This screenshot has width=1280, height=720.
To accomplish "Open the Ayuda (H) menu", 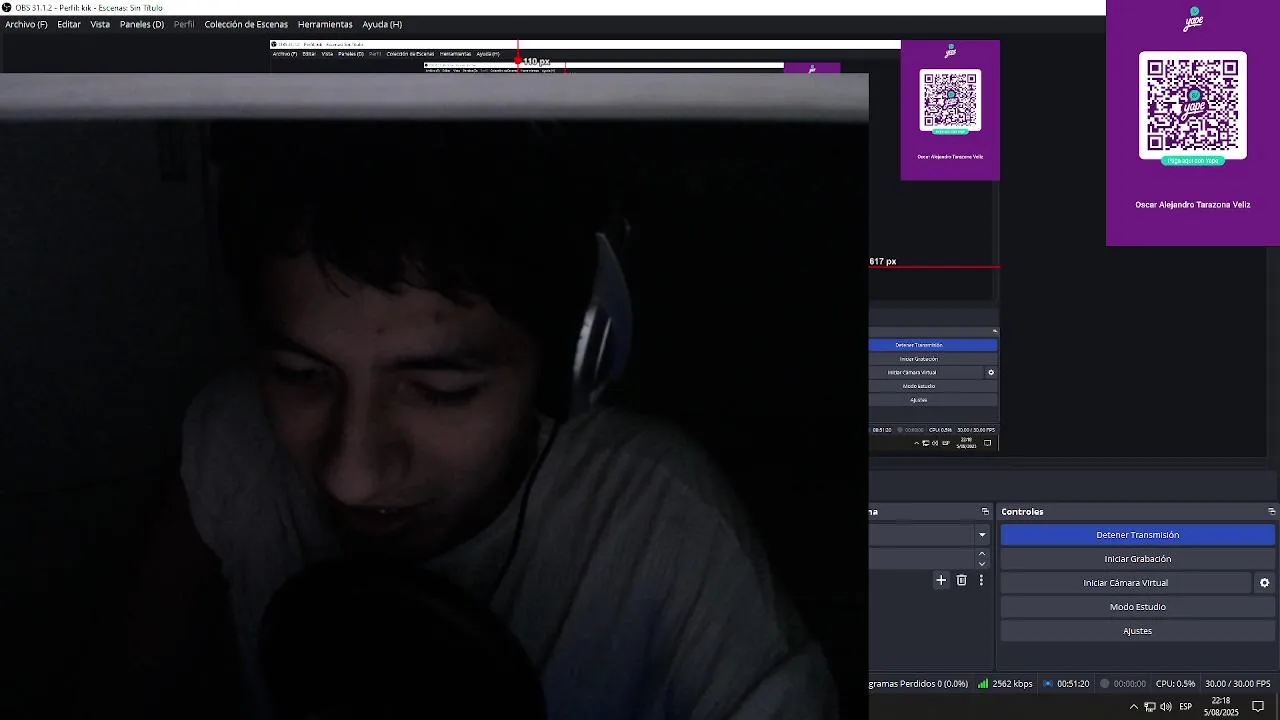I will (382, 24).
